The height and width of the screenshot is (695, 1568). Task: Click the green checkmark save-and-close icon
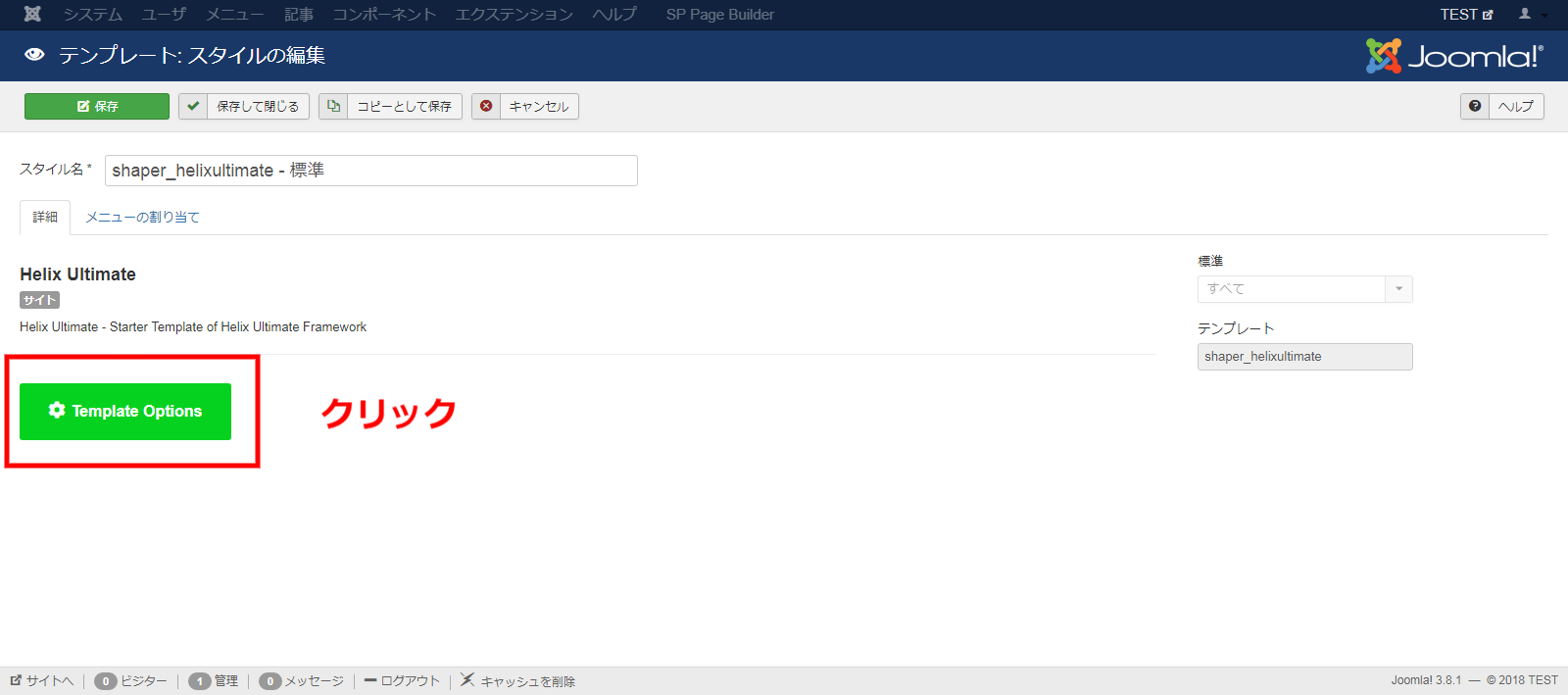point(193,106)
